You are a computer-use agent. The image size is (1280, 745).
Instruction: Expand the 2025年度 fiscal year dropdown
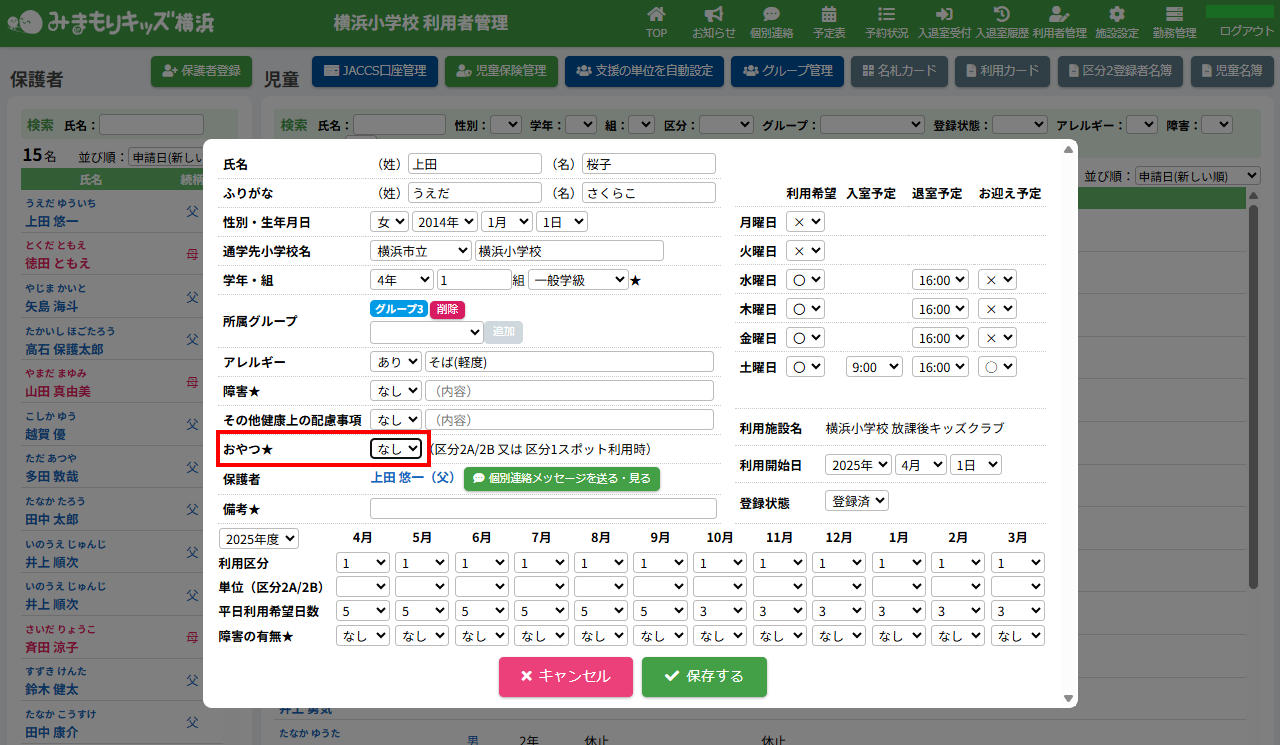(x=259, y=538)
